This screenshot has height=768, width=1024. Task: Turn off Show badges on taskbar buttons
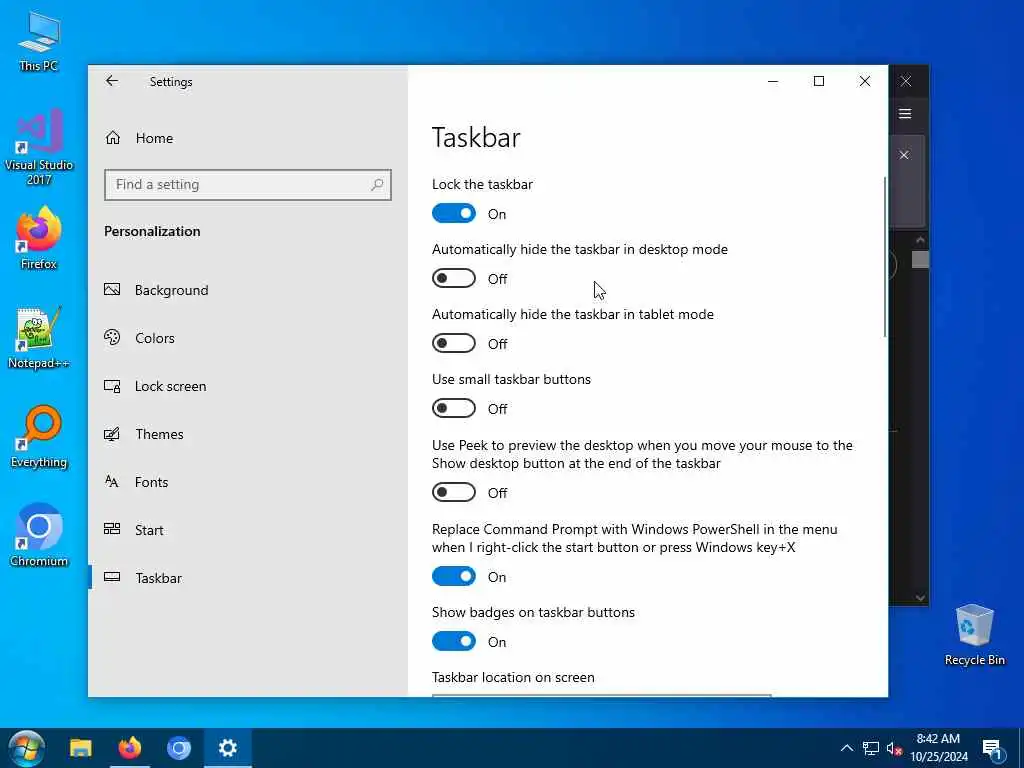(x=454, y=641)
